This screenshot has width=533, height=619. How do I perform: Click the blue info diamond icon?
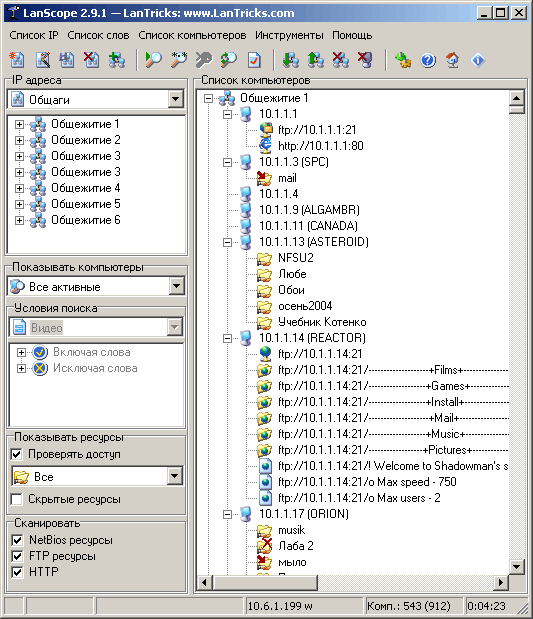478,60
